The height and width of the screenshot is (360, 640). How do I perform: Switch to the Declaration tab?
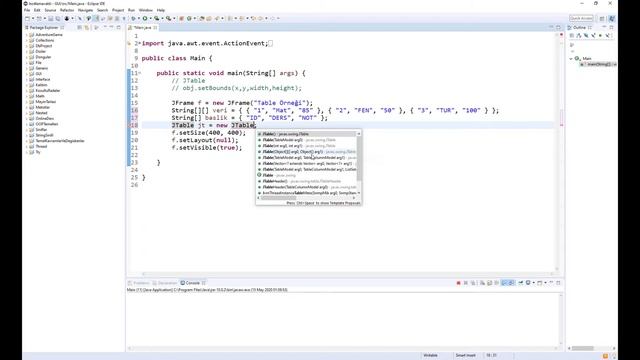pyautogui.click(x=165, y=283)
